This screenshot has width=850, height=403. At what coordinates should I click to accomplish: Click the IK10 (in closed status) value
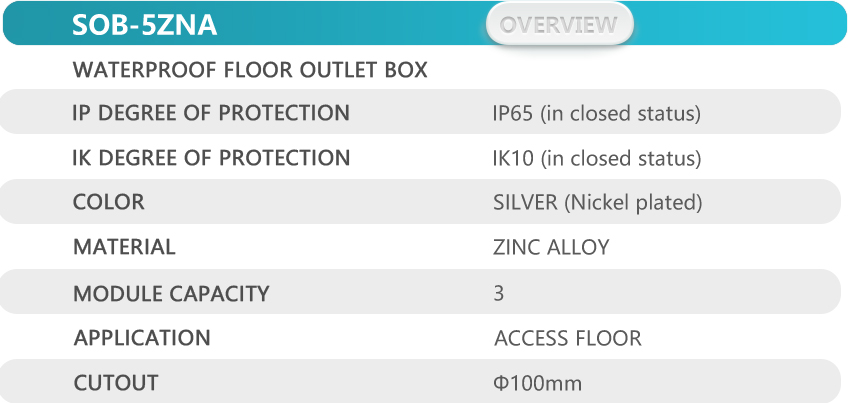(x=597, y=158)
